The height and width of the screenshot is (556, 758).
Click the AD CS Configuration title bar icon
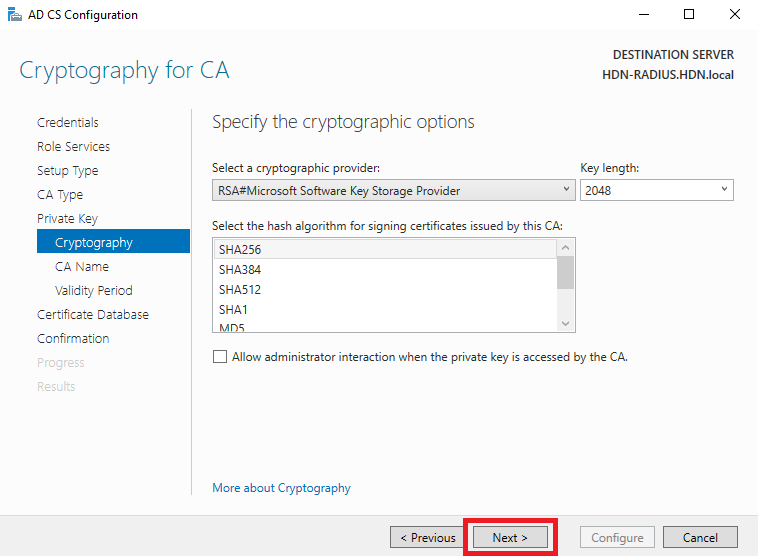pos(15,15)
